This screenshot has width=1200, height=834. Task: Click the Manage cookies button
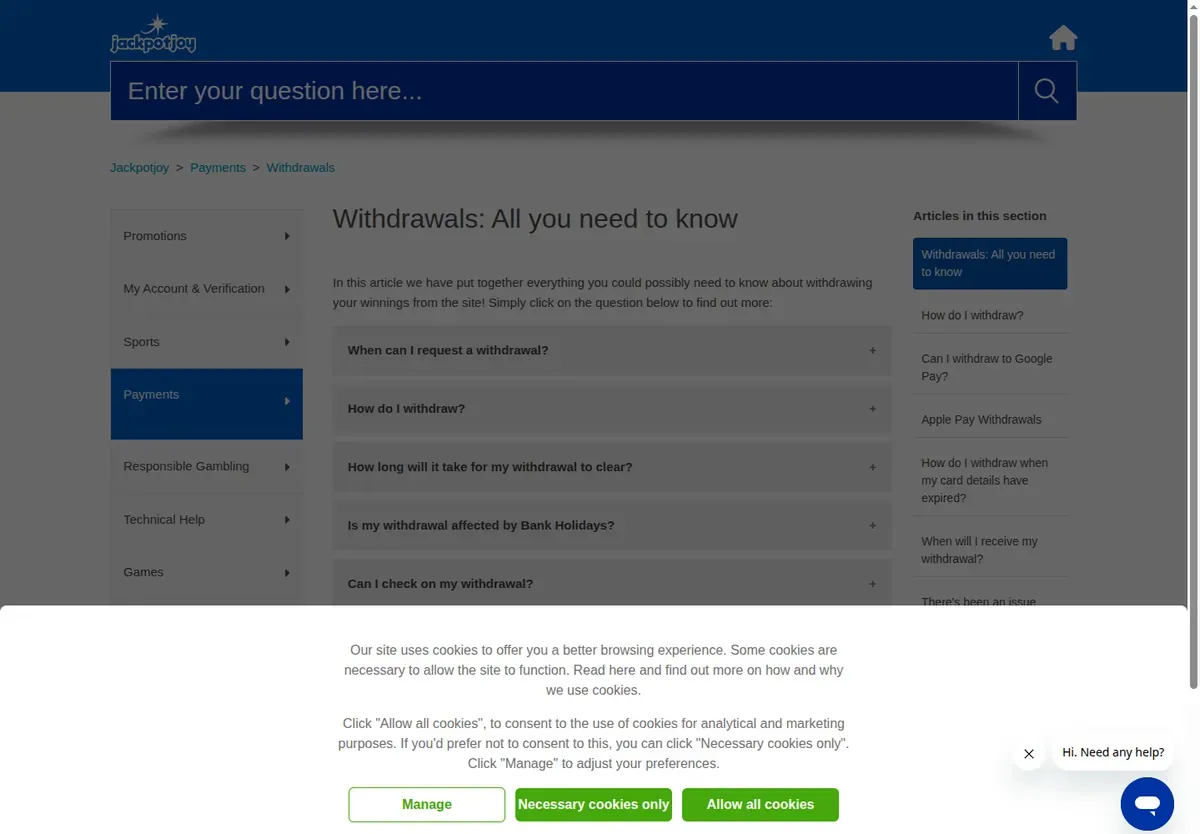[x=427, y=805]
